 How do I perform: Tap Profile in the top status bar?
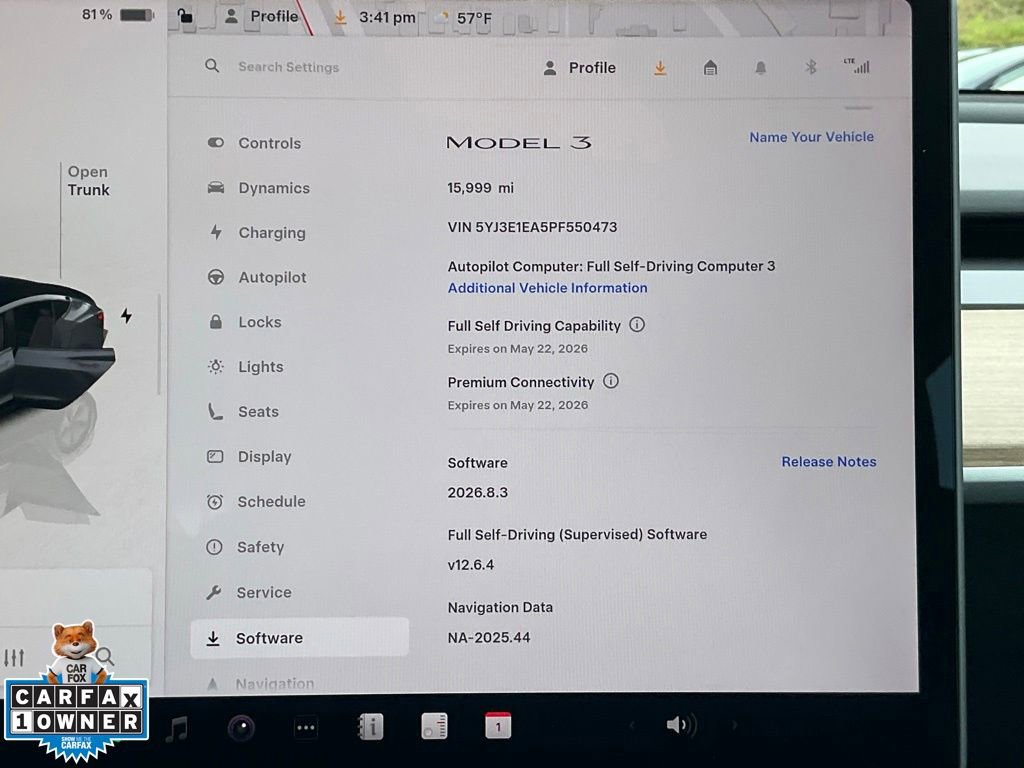[261, 16]
